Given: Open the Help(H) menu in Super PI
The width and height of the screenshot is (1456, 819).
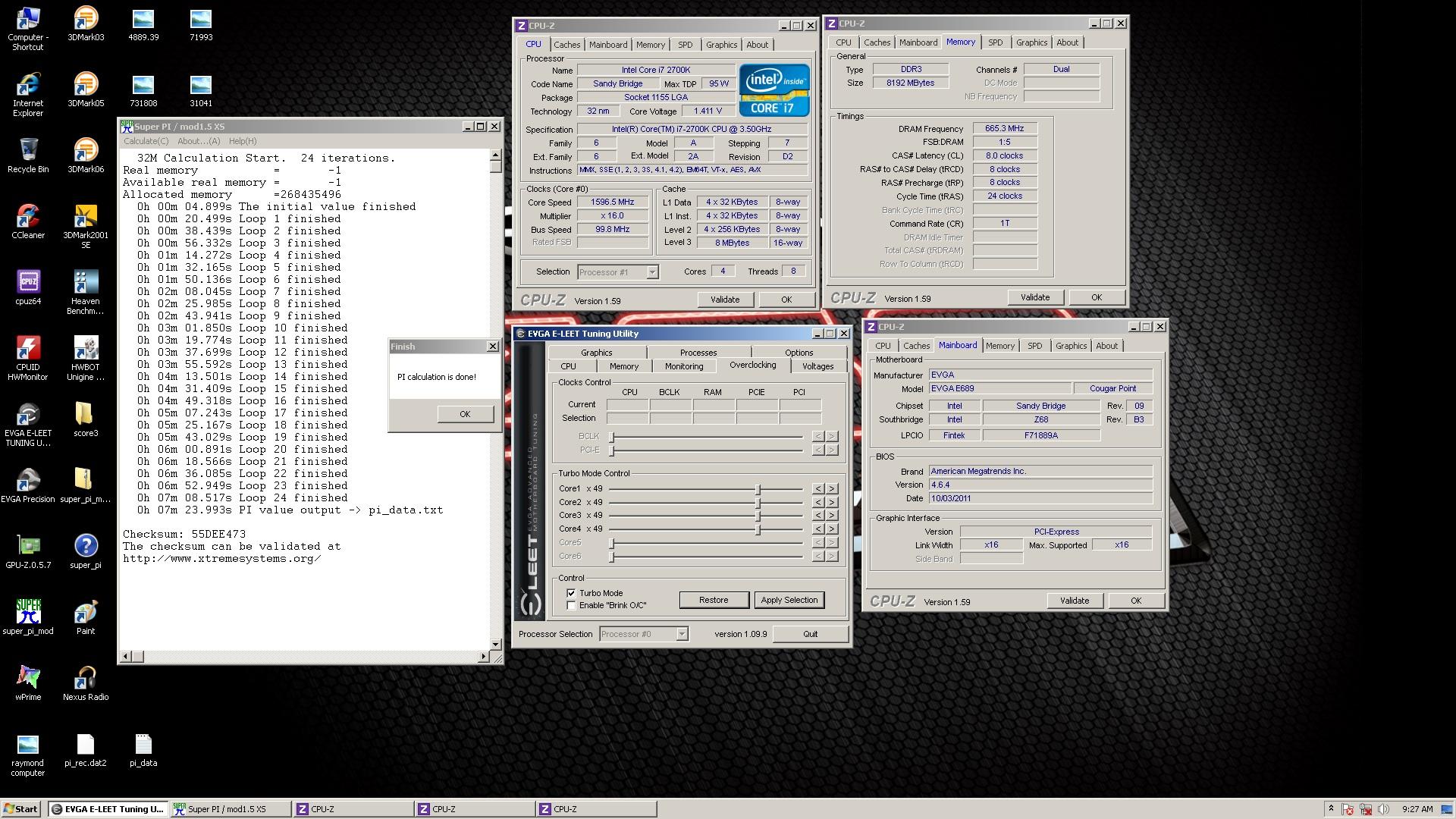Looking at the screenshot, I should [x=243, y=141].
